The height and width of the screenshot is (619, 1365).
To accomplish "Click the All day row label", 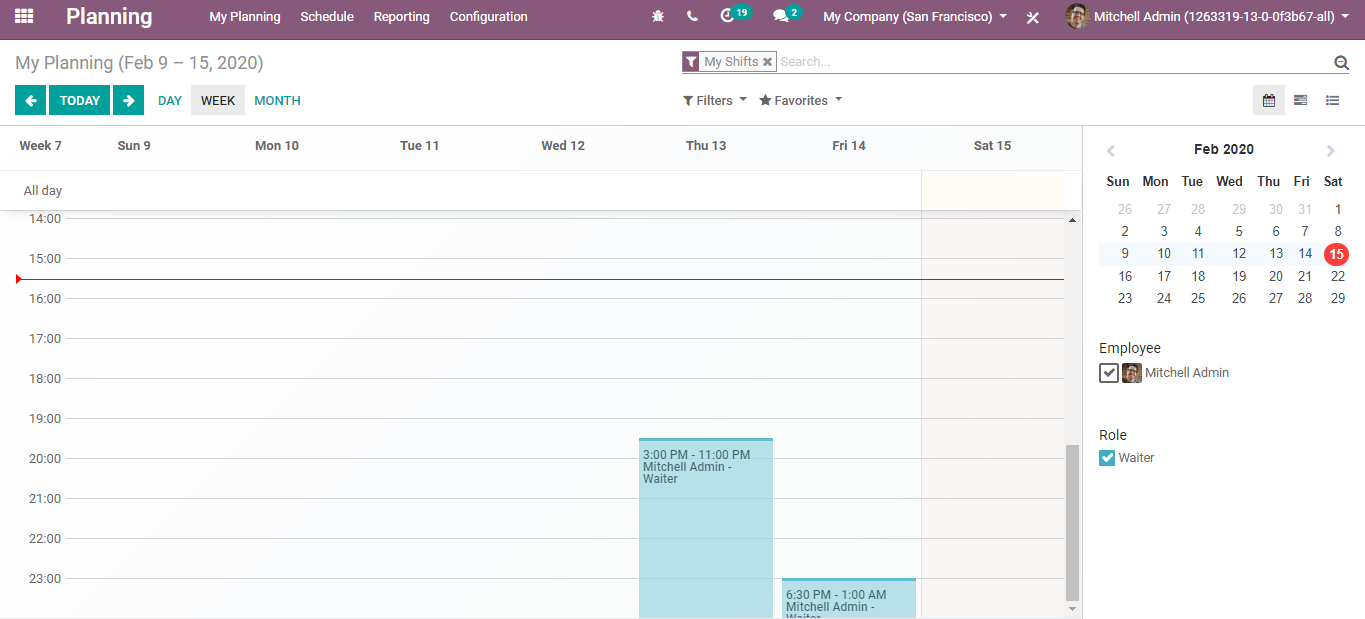I will [43, 191].
